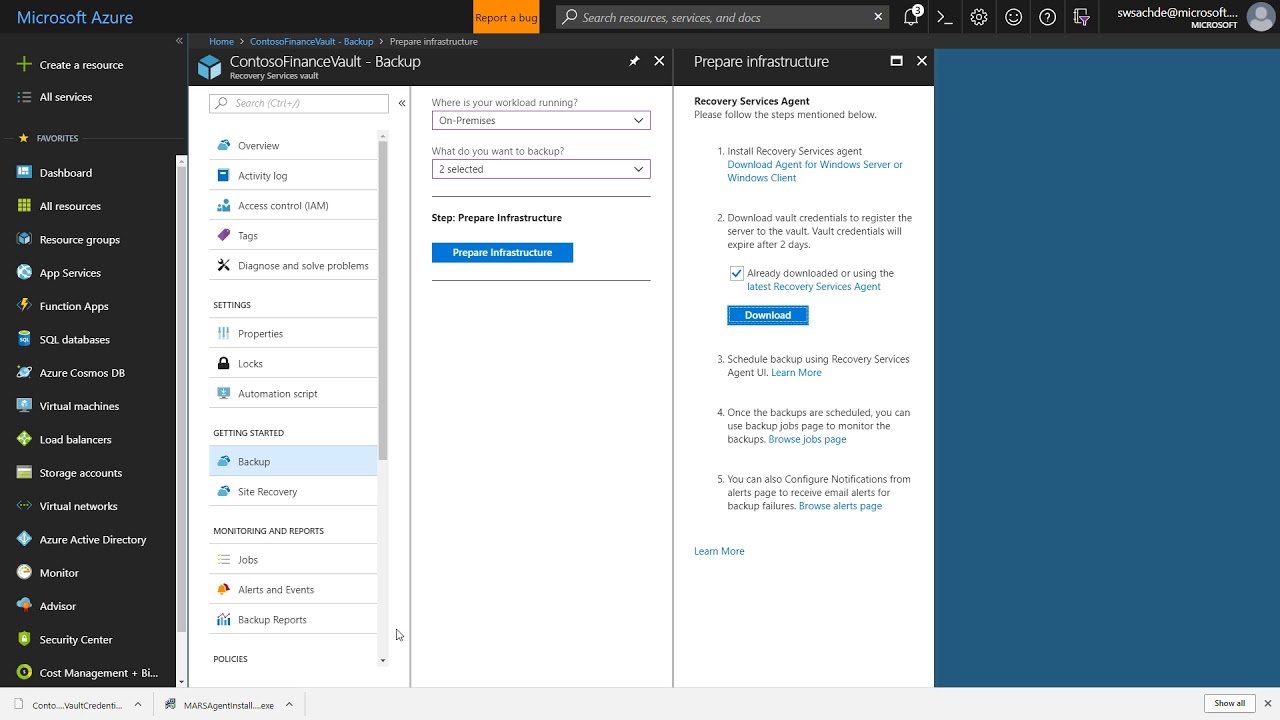Open Diagnose and solve problems
The width and height of the screenshot is (1280, 720).
tap(293, 266)
